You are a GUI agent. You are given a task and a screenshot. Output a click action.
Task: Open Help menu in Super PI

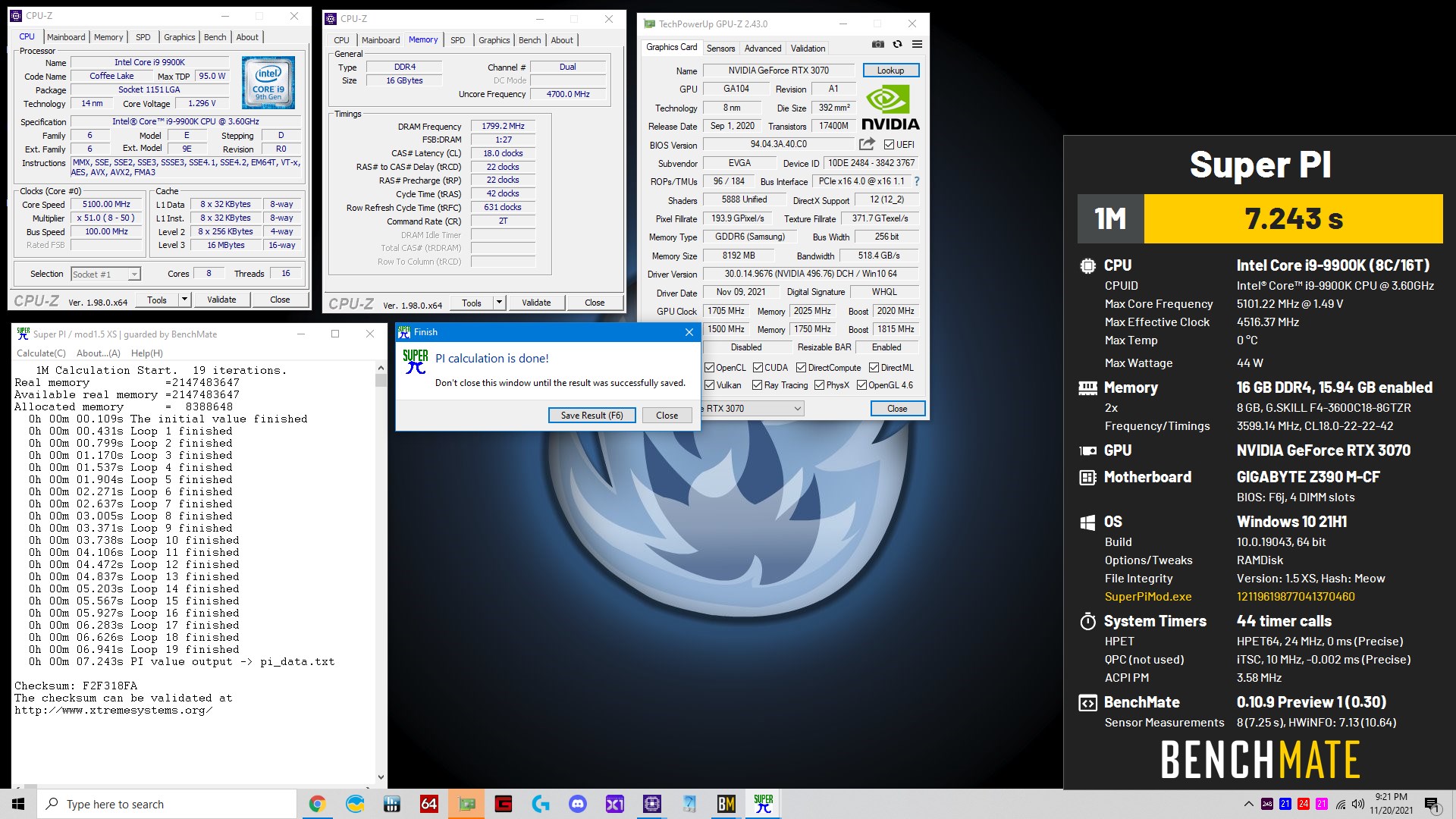click(146, 353)
